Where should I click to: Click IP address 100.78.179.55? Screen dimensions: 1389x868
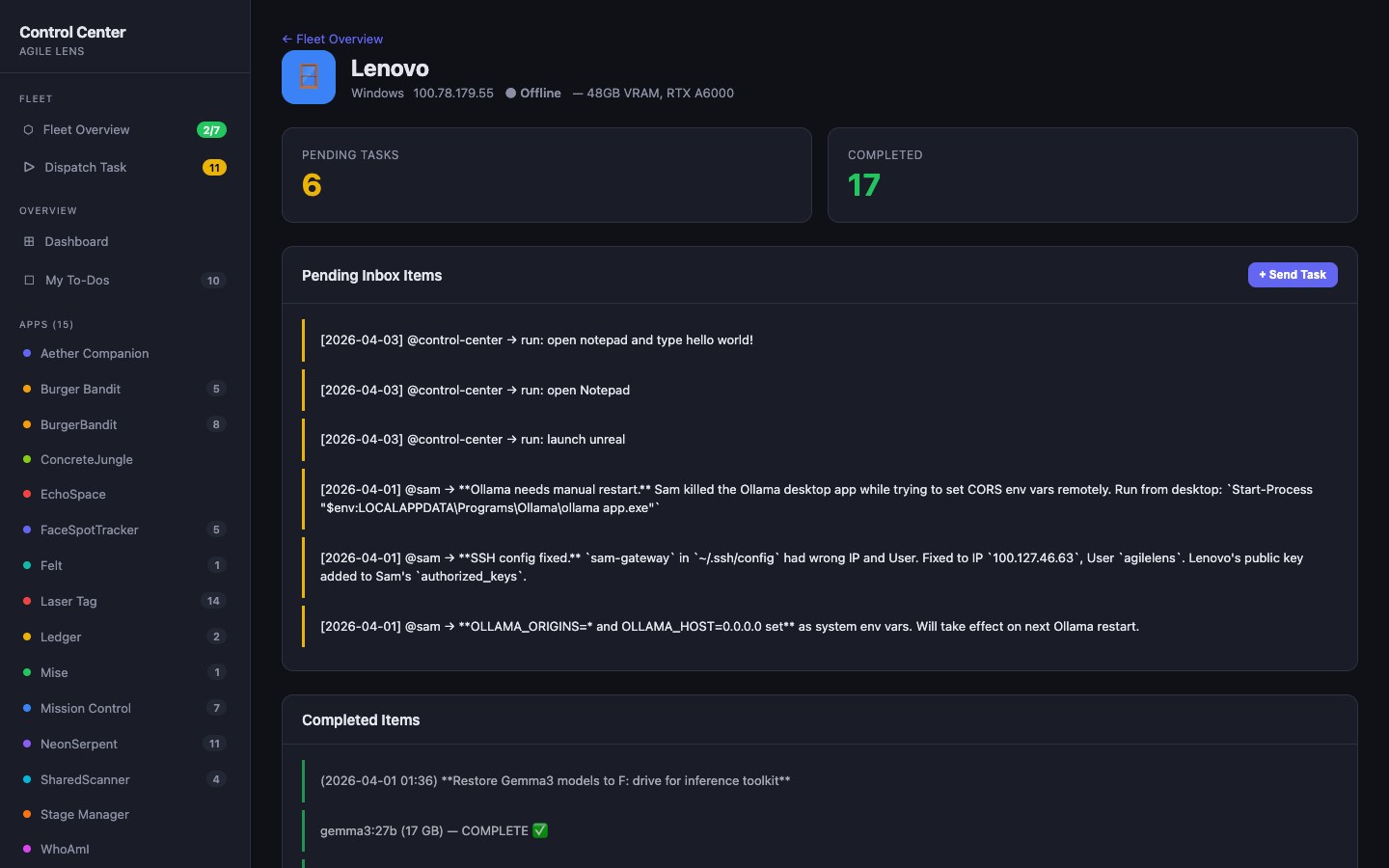[453, 94]
